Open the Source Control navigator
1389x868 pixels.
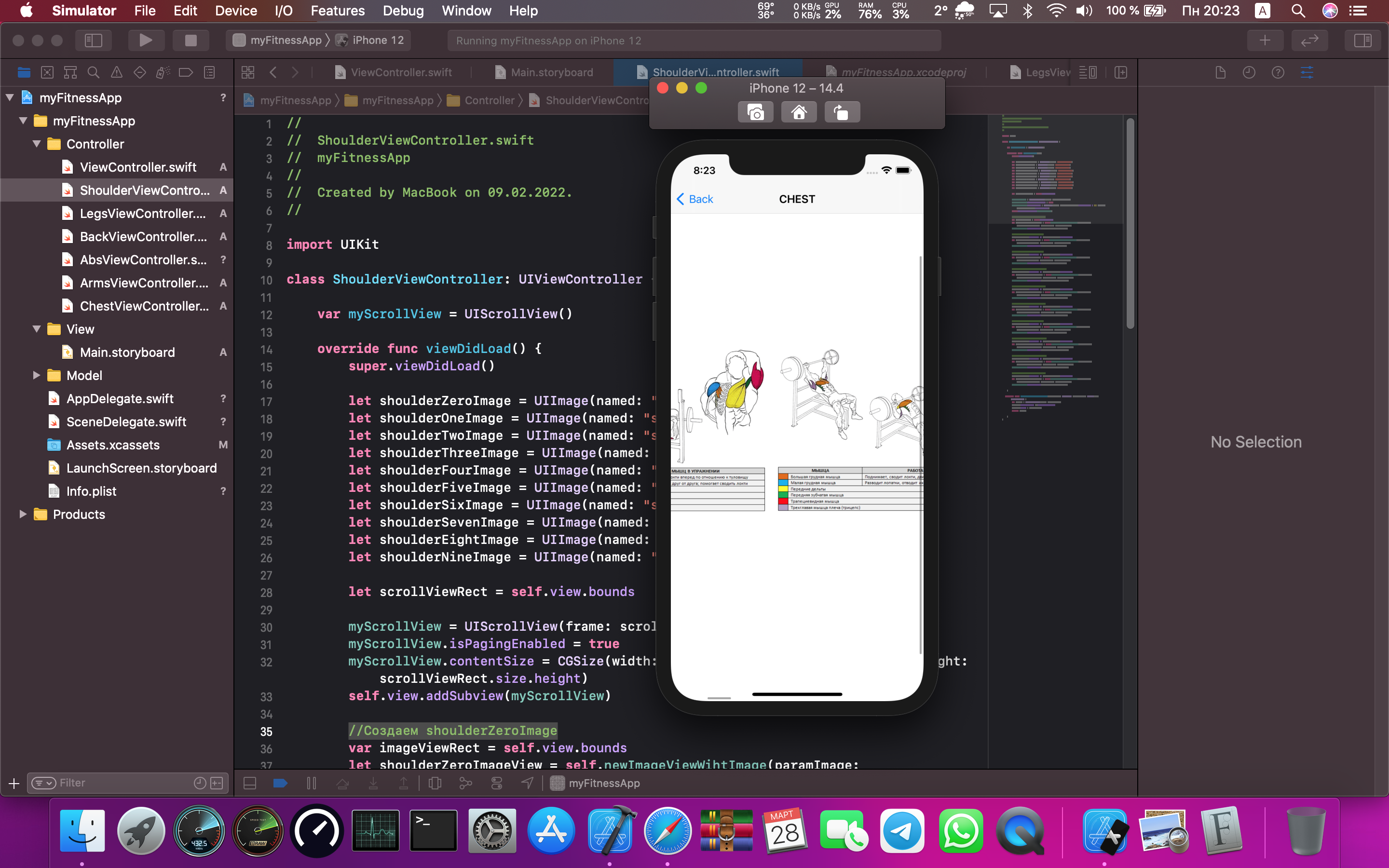pyautogui.click(x=47, y=72)
